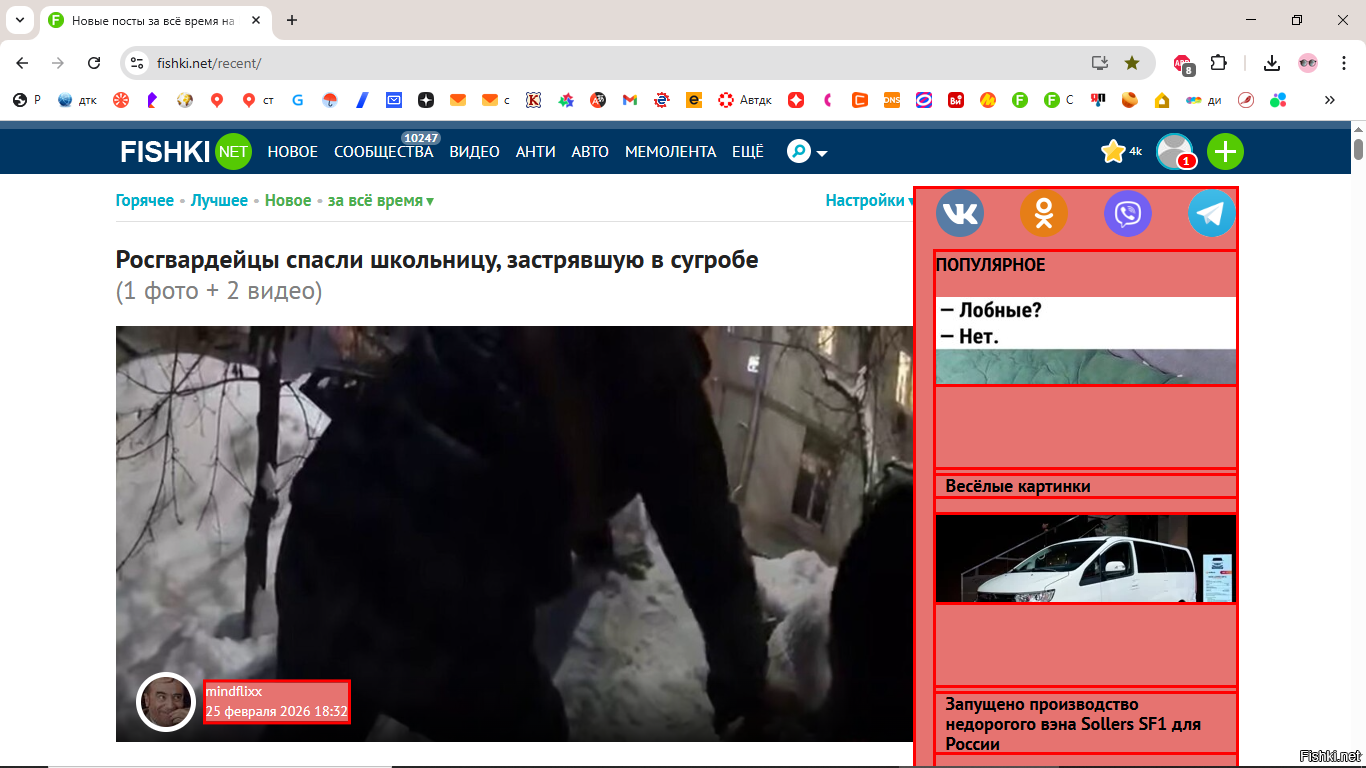Open the Adblock Plus extension icon
1366x768 pixels.
(x=1184, y=64)
